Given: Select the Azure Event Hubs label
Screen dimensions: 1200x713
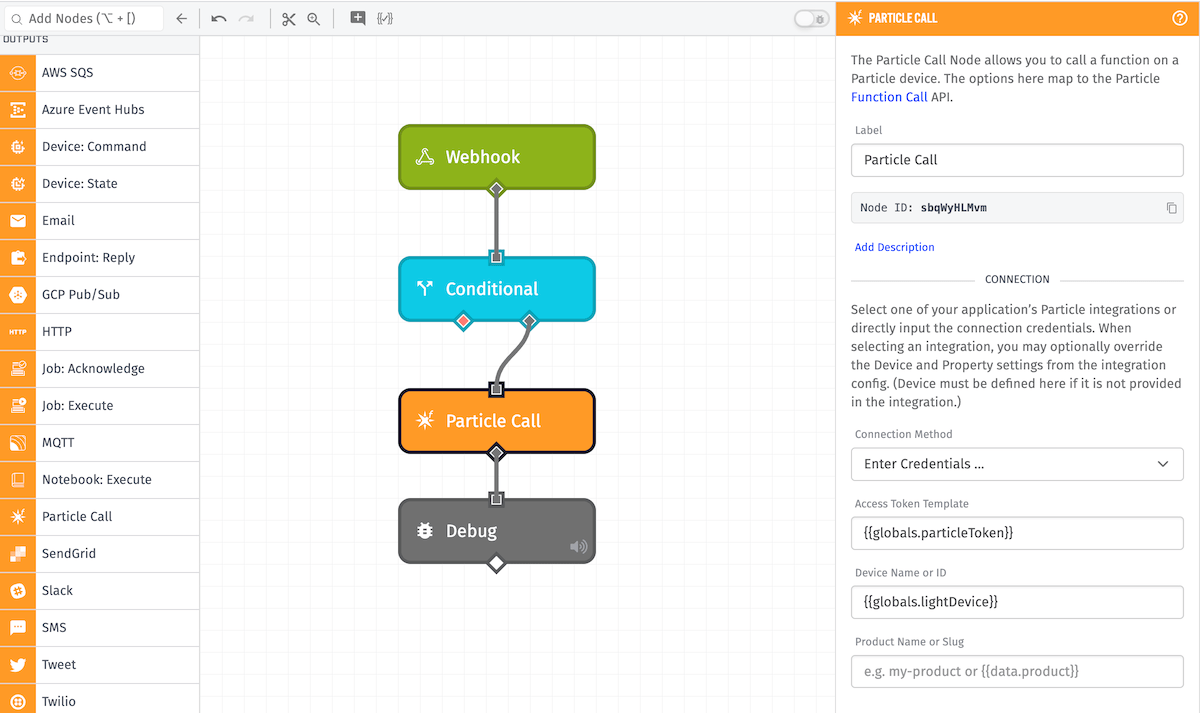Looking at the screenshot, I should pos(93,110).
